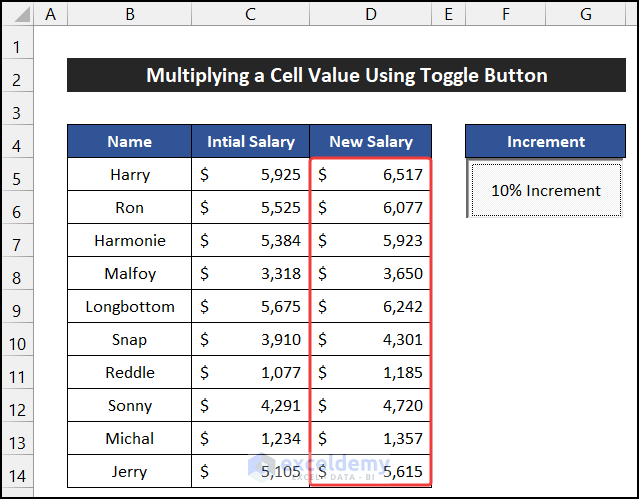
Task: Click the Intial Salary header cell
Action: point(250,142)
